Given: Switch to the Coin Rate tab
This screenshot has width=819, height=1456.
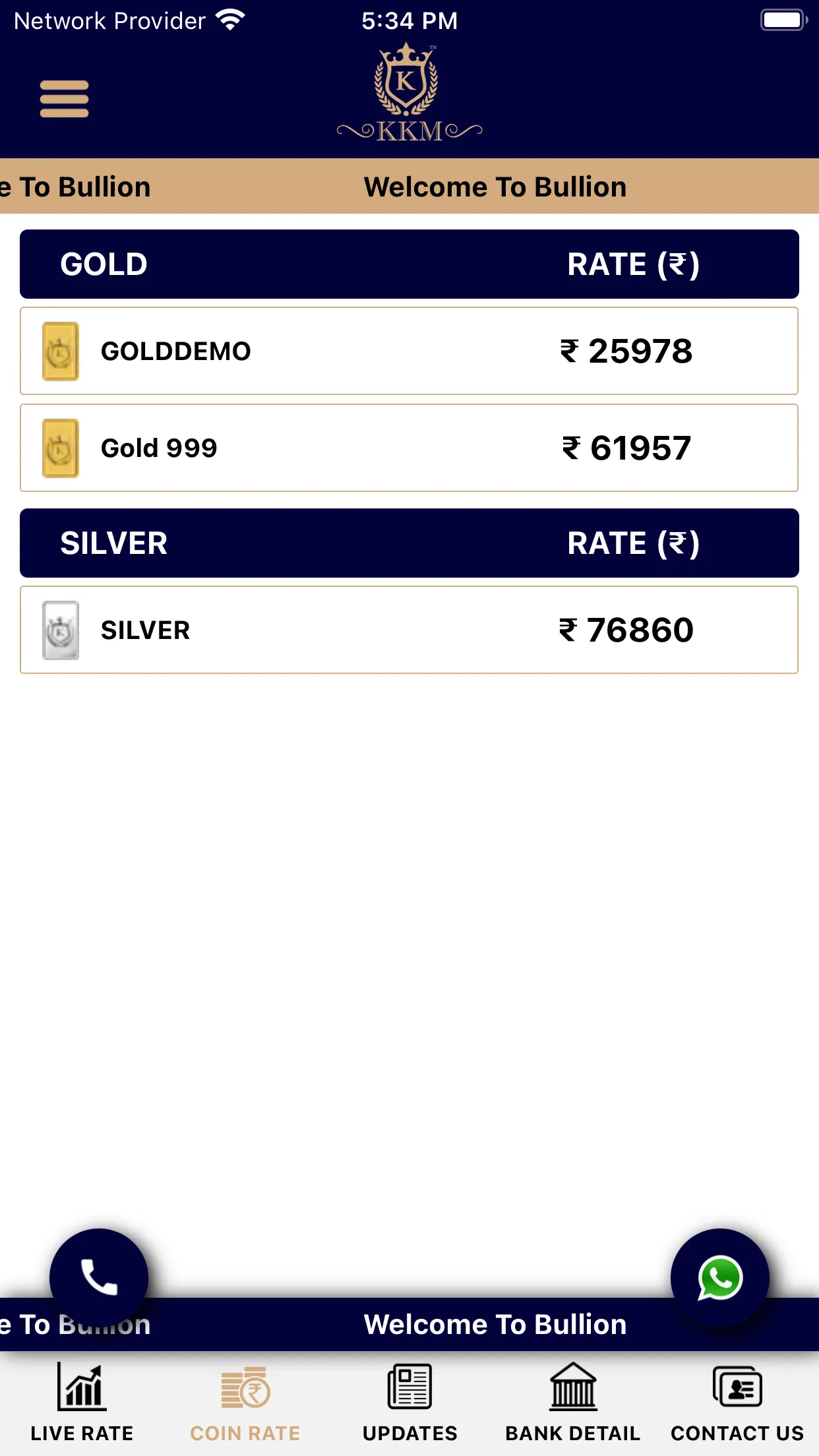Looking at the screenshot, I should point(245,1403).
